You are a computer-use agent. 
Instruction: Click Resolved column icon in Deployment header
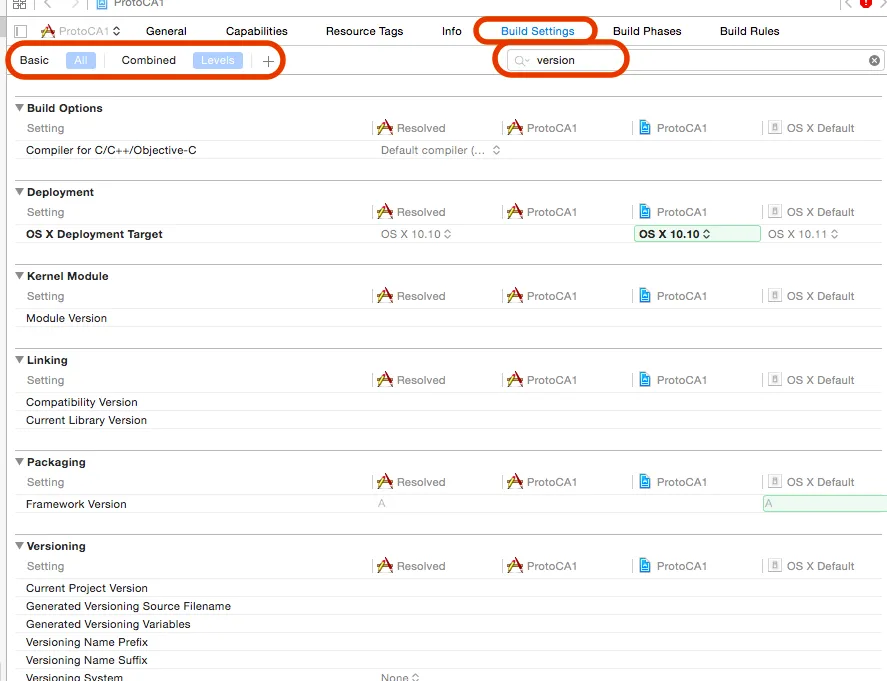[x=385, y=212]
